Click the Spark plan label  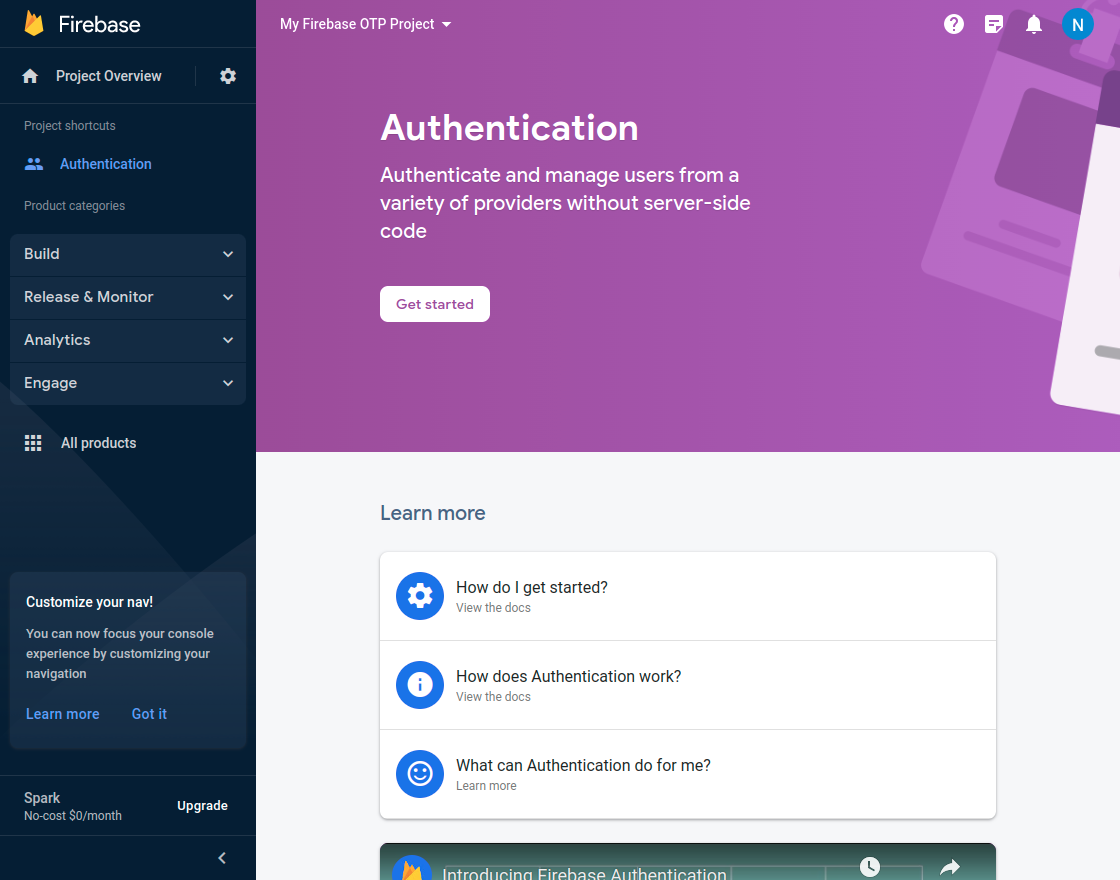pos(42,798)
